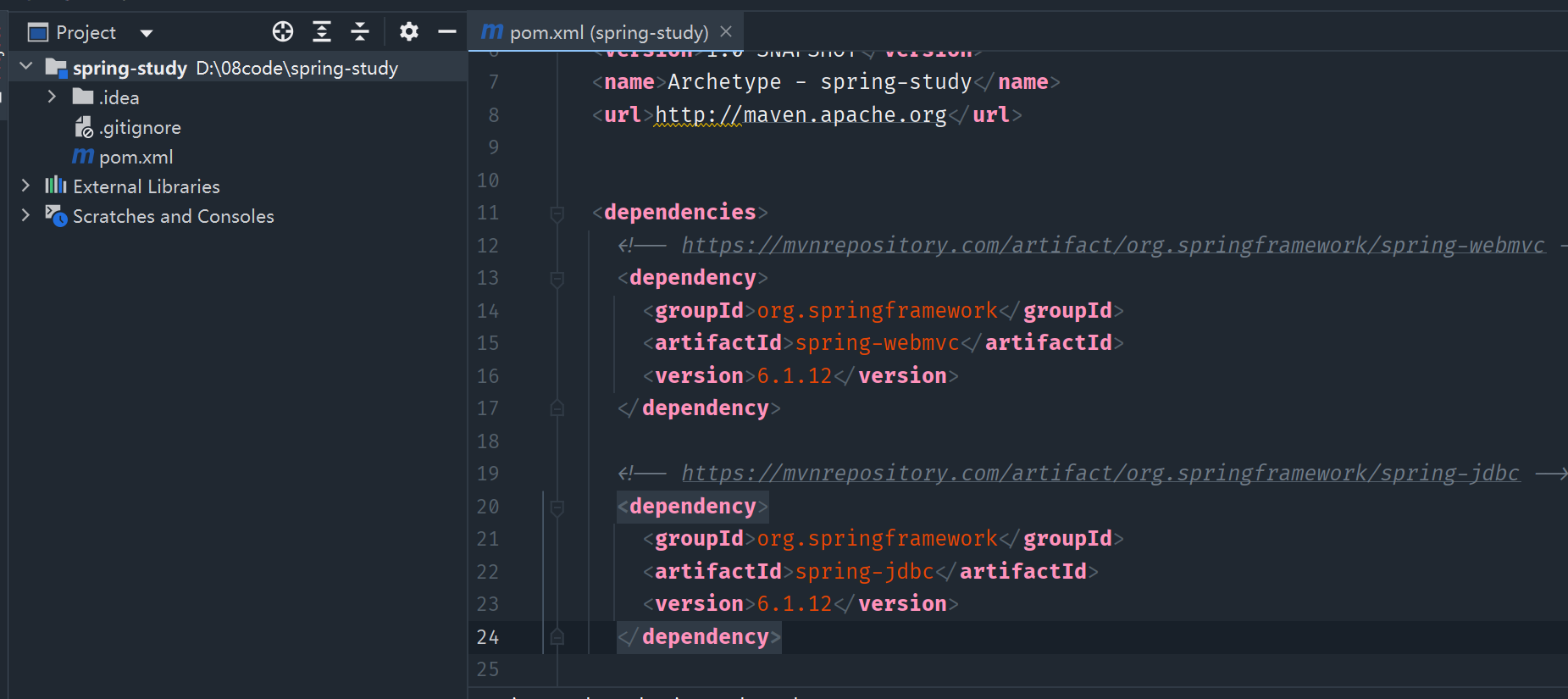Viewport: 1568px width, 699px height.
Task: Click the Maven icon beside pom.xml in tree
Action: pyautogui.click(x=83, y=156)
